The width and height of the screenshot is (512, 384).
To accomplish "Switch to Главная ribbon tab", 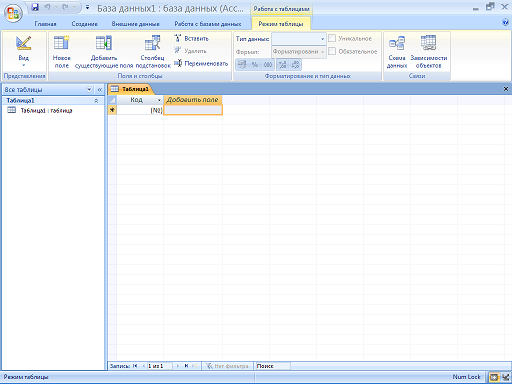I will coord(46,24).
